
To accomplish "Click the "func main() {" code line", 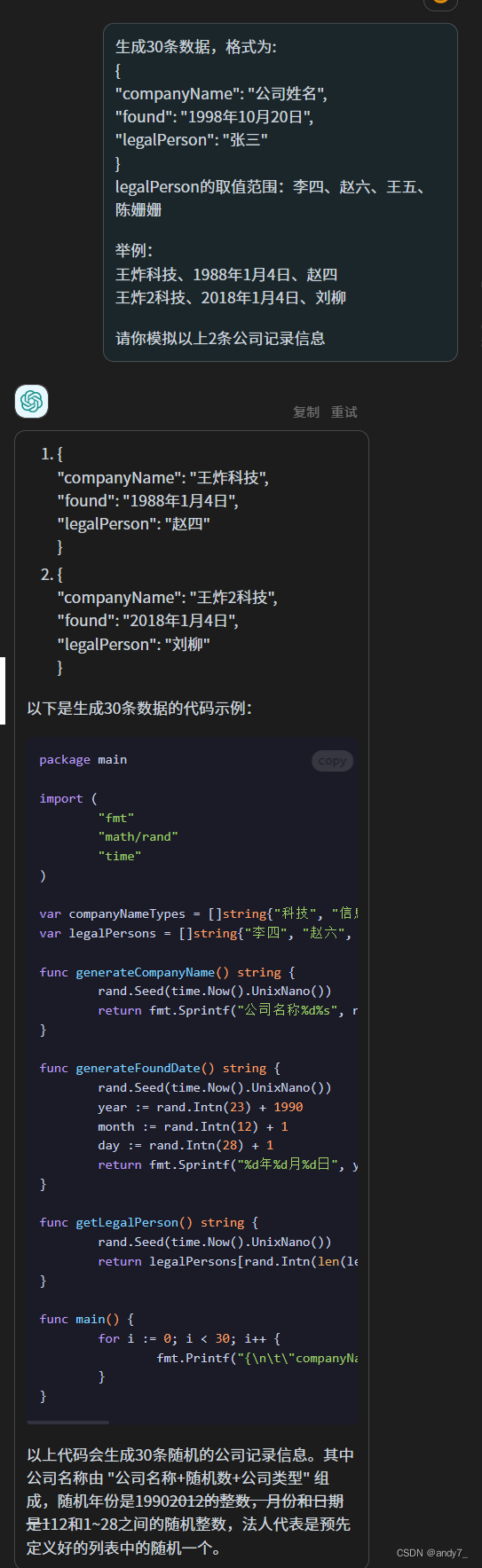I will point(87,1320).
